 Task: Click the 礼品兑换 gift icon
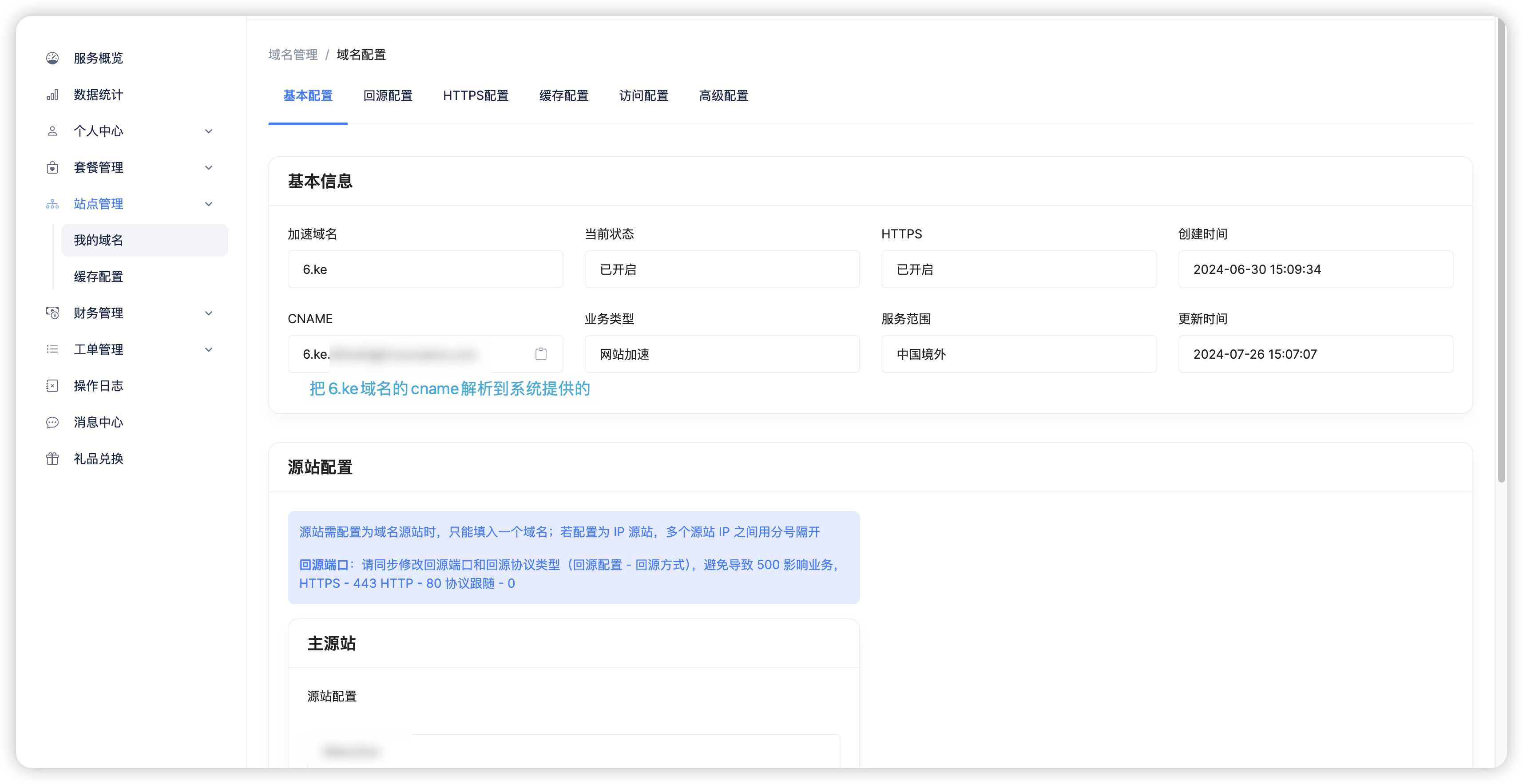52,459
